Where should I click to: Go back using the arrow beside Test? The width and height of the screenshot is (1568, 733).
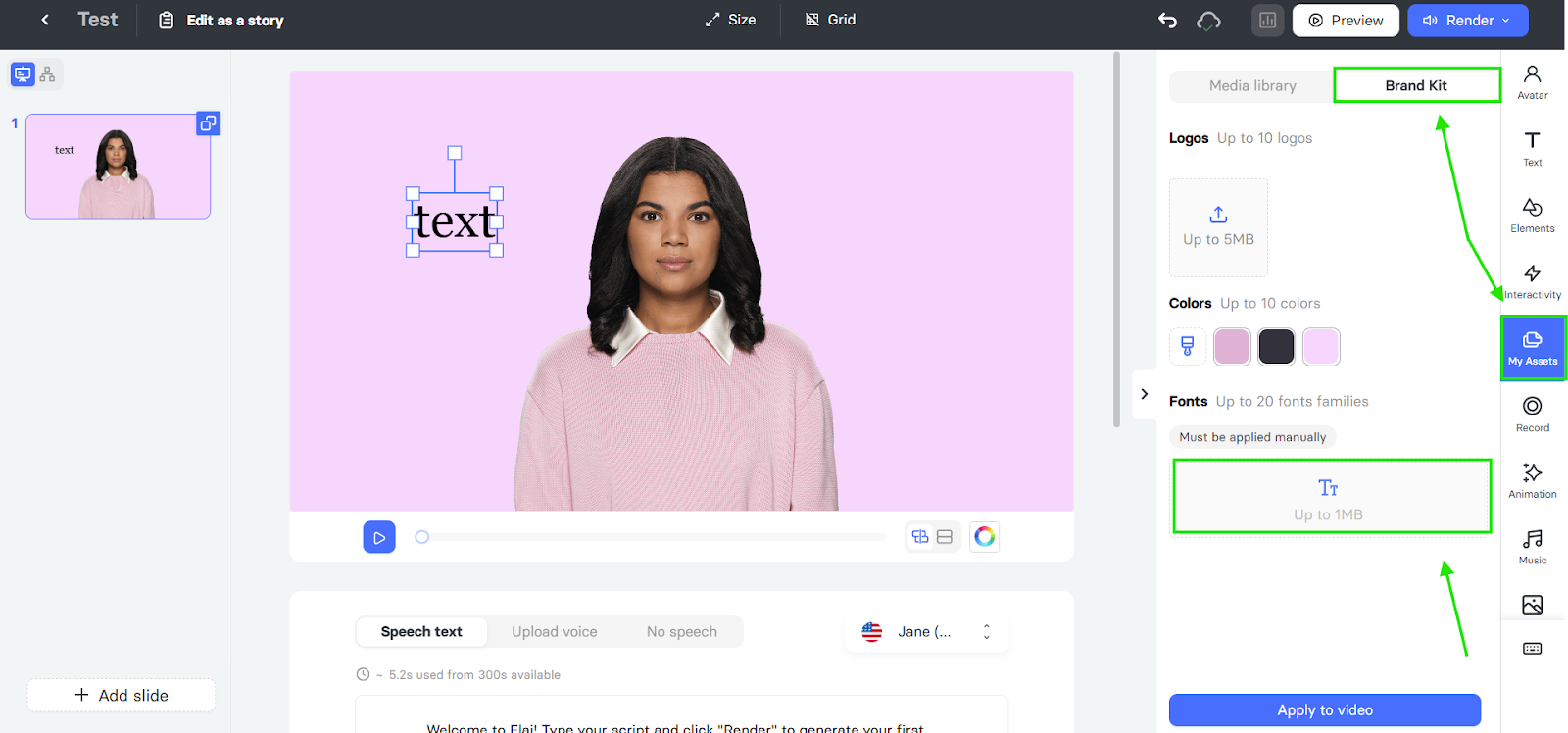tap(45, 20)
